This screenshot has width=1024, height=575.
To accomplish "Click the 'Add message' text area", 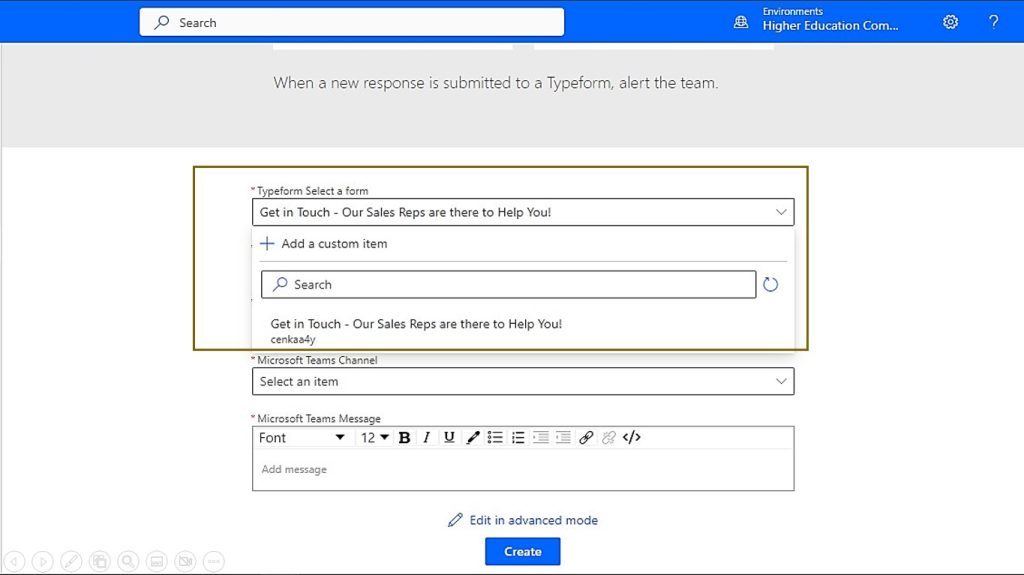I will point(523,469).
